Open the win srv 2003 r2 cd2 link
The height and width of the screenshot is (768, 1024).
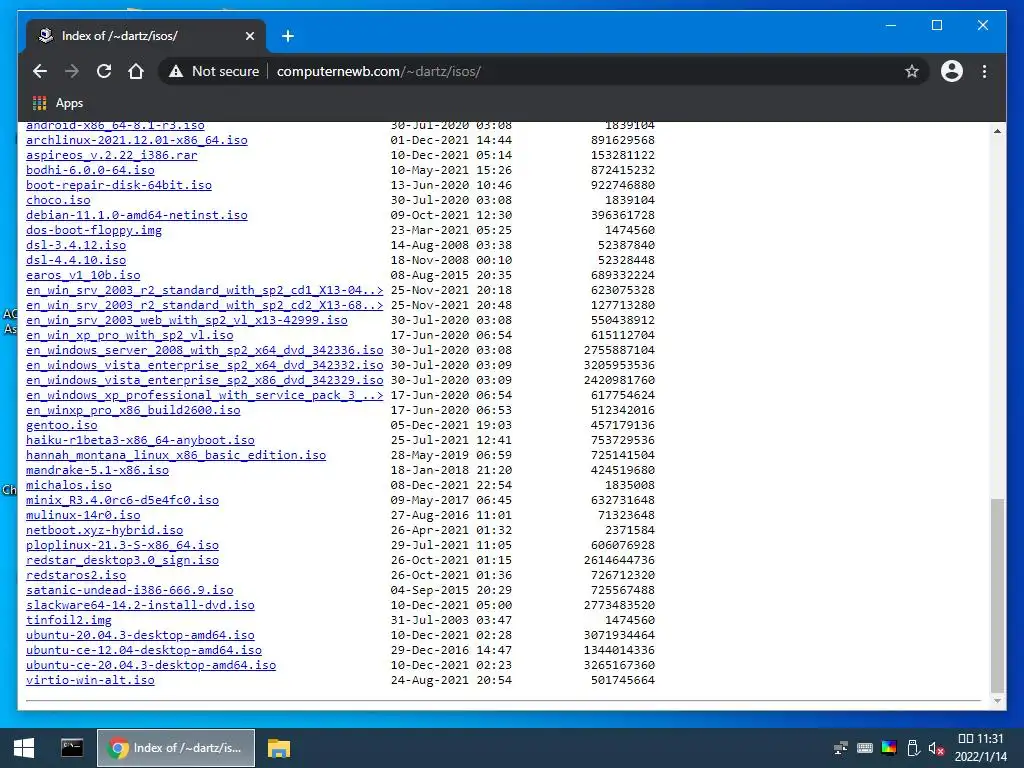(204, 305)
